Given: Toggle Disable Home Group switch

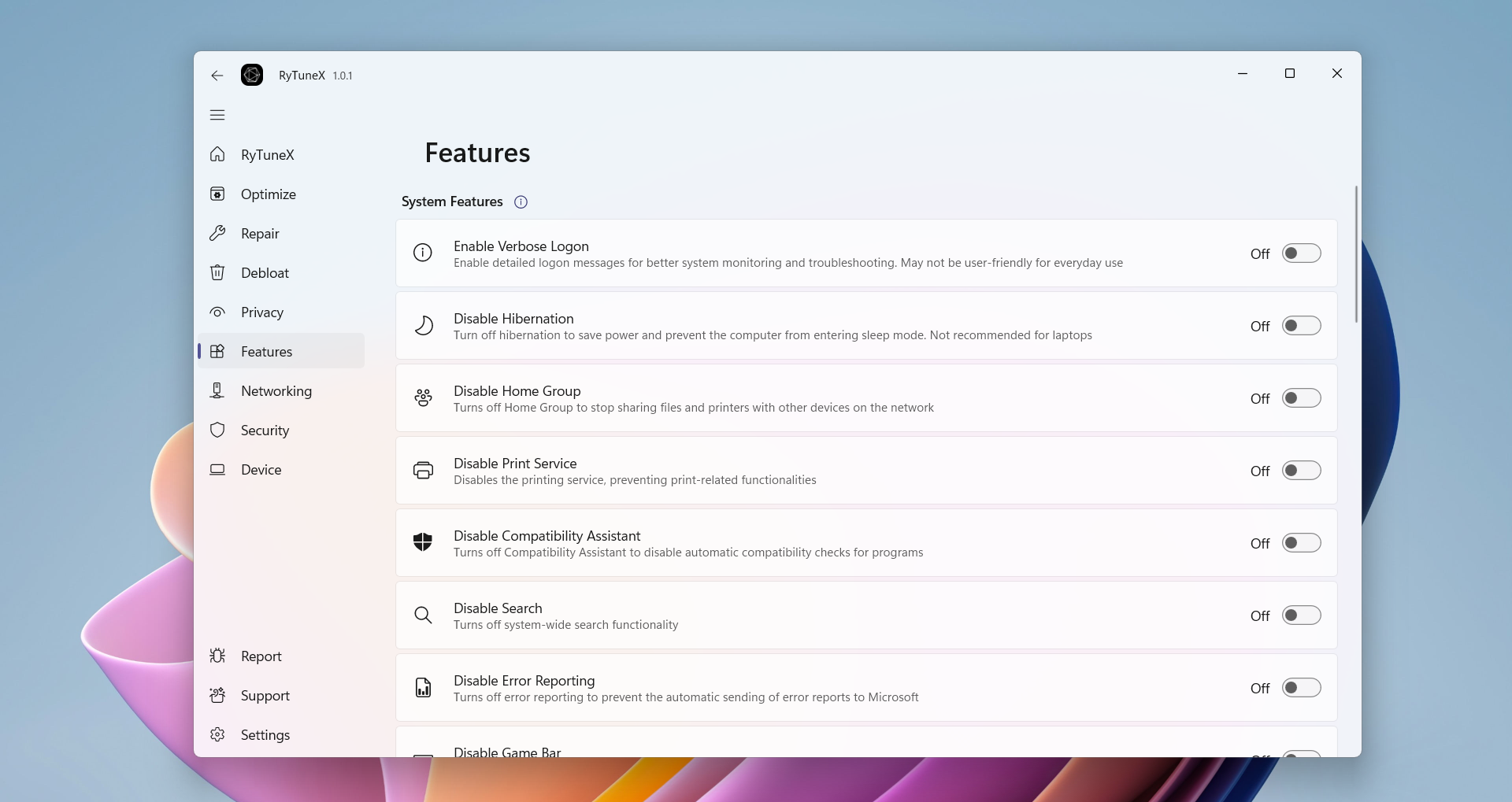Looking at the screenshot, I should (x=1301, y=398).
